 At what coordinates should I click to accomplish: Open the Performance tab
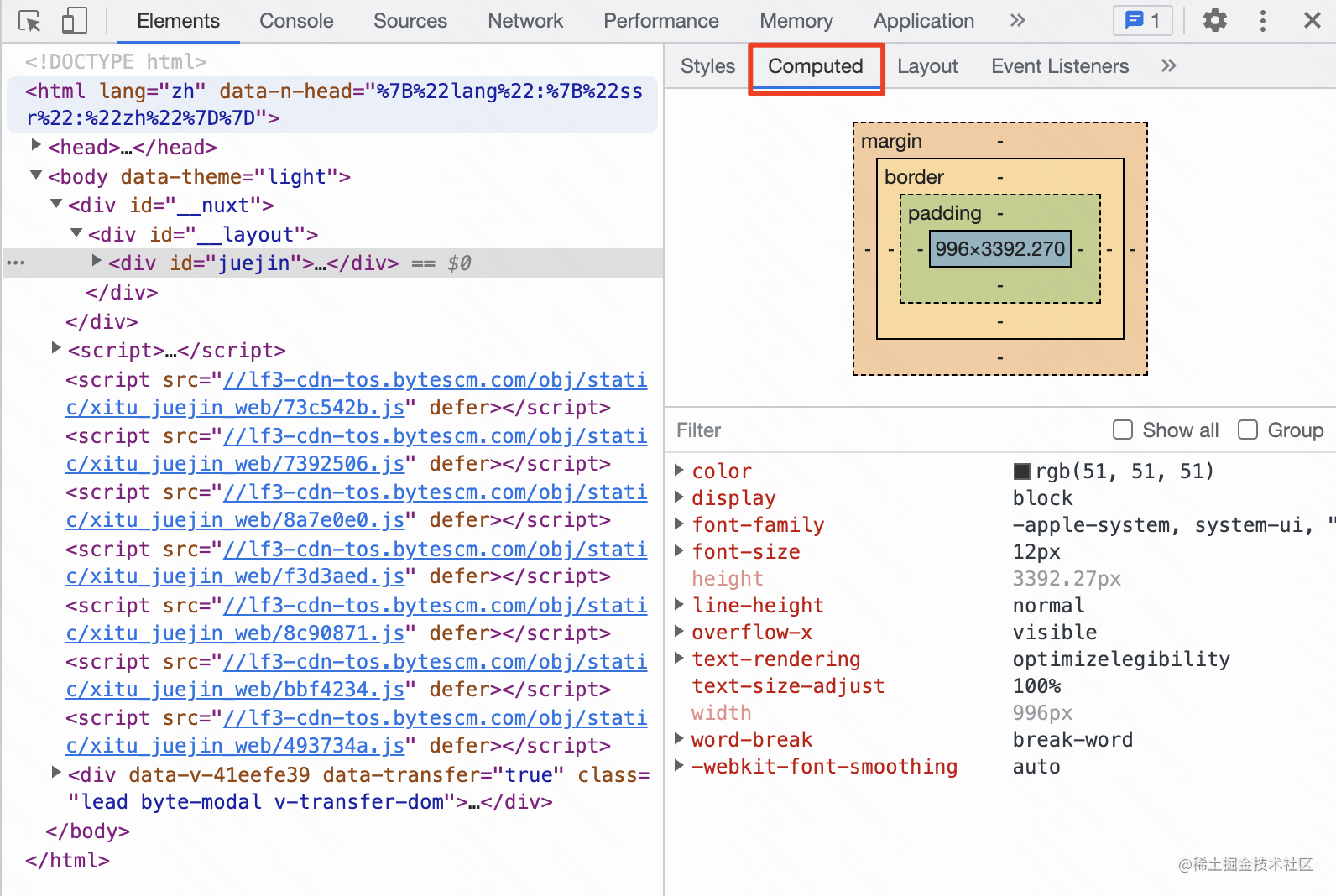[x=661, y=21]
